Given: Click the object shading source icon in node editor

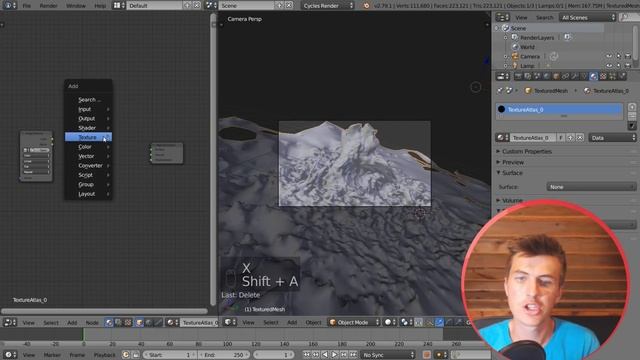Looking at the screenshot, I should 140,322.
